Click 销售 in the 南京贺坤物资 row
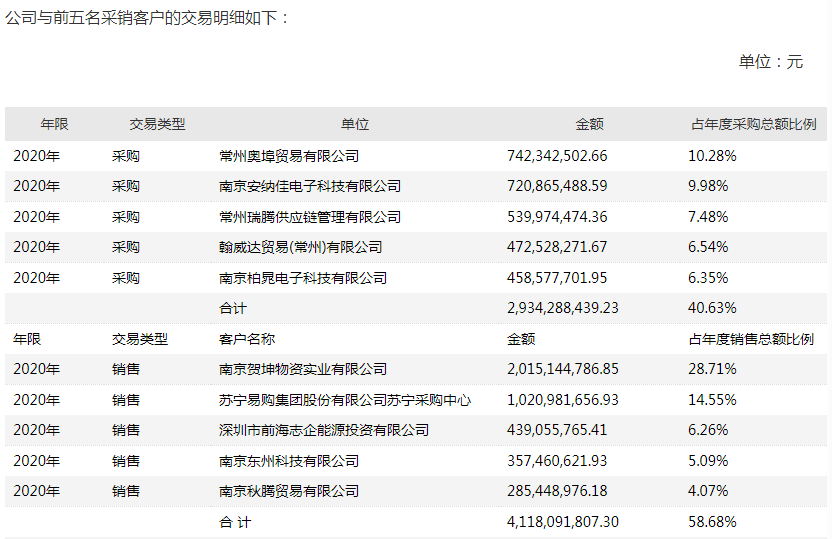This screenshot has height=539, width=832. pyautogui.click(x=126, y=369)
